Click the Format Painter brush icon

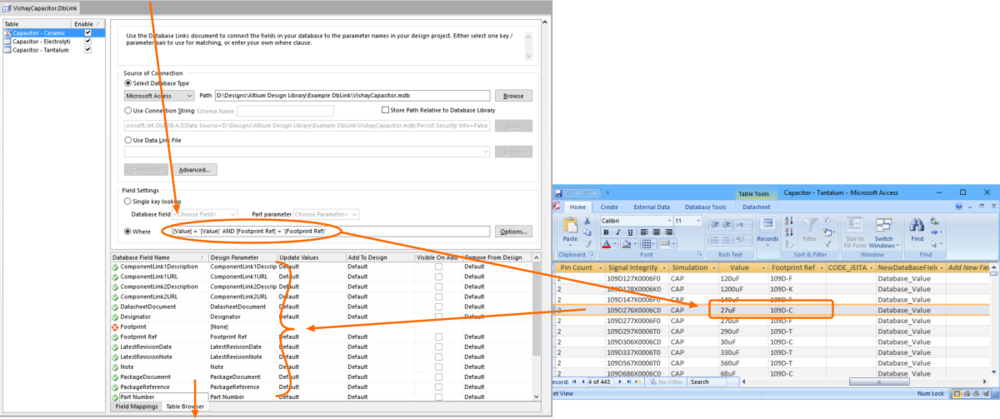point(587,244)
